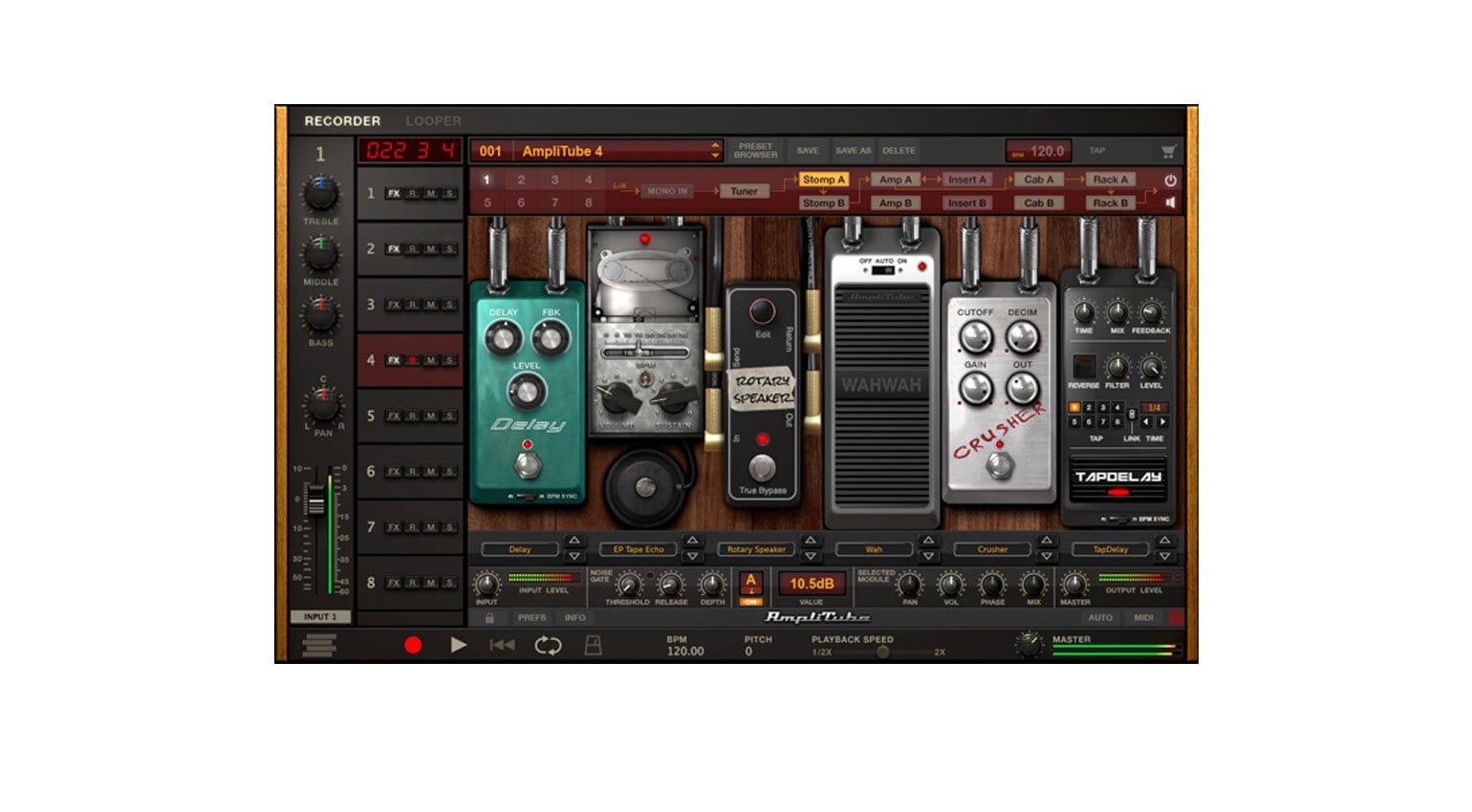Switch to the RECORDER tab
Viewport: 1472px width, 812px height.
pos(342,121)
